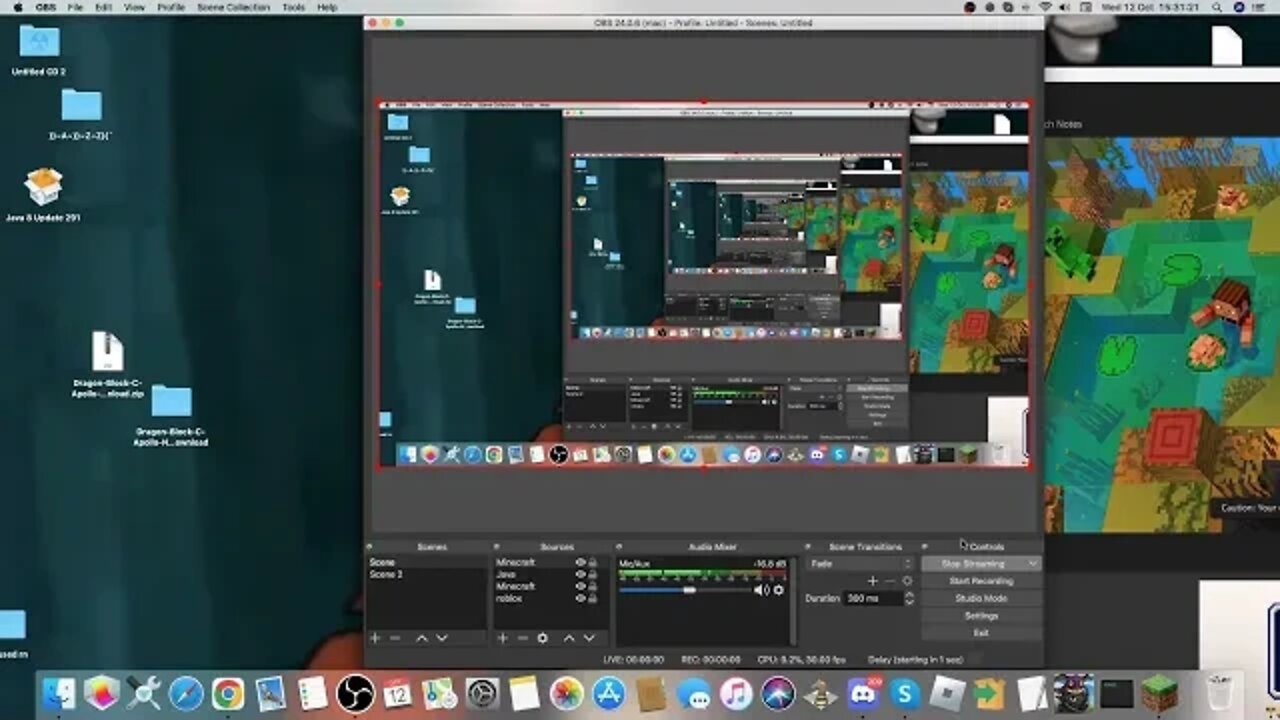This screenshot has height=720, width=1280.
Task: Toggle lock on the roblox source
Action: pyautogui.click(x=592, y=598)
